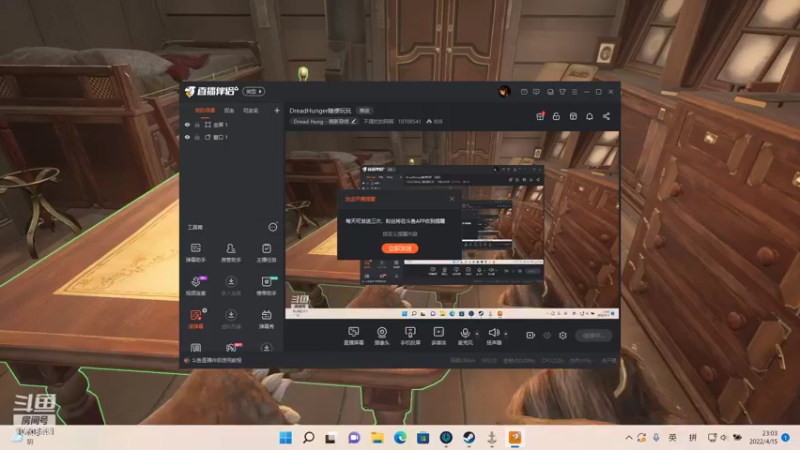Image resolution: width=800 pixels, height=450 pixels.
Task: Add the multimedia source
Action: pyautogui.click(x=438, y=336)
